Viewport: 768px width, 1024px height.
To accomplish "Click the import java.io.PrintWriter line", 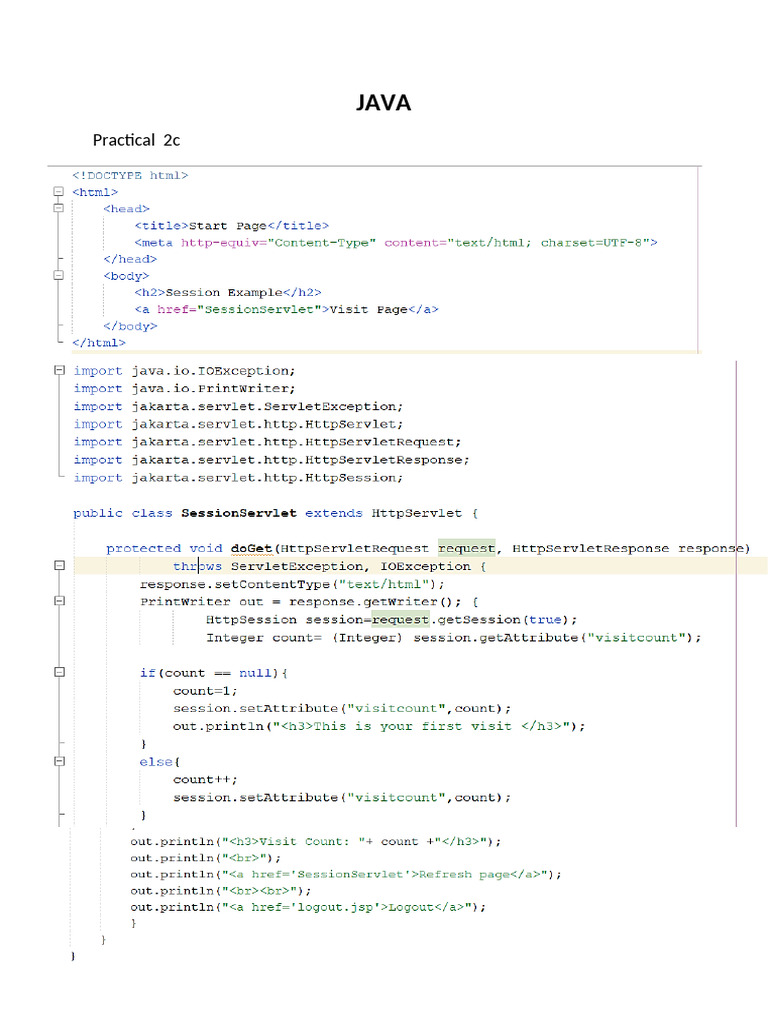I will [x=184, y=389].
